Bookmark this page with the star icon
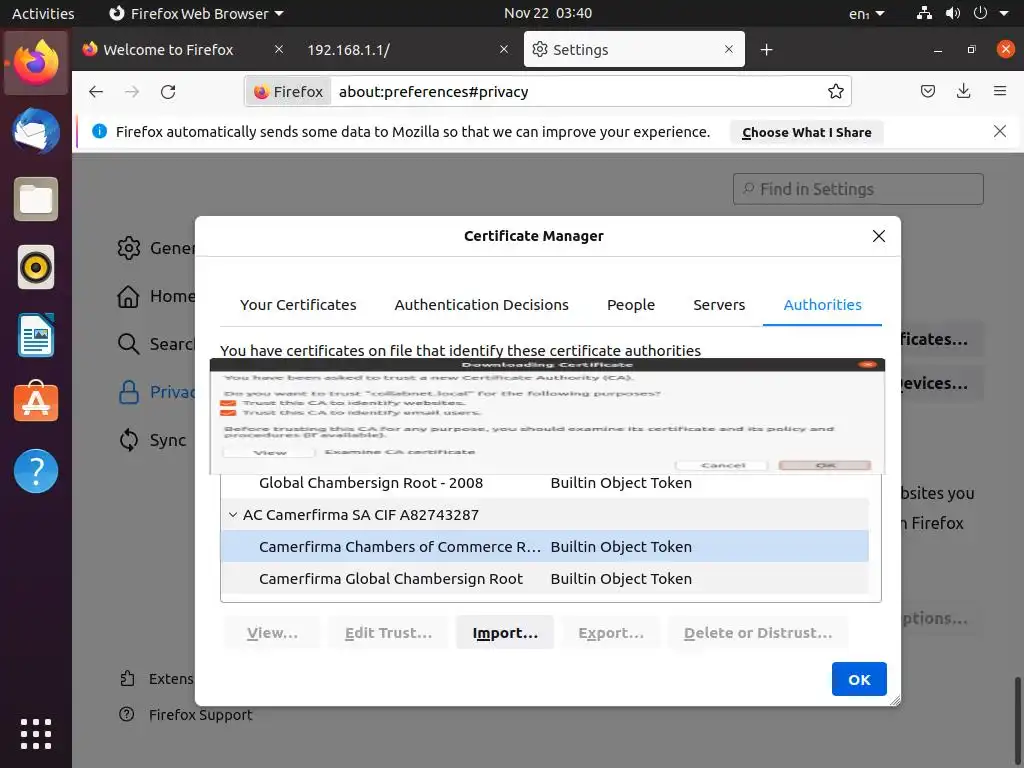Screen dimensions: 1024x768 pyautogui.click(x=835, y=91)
